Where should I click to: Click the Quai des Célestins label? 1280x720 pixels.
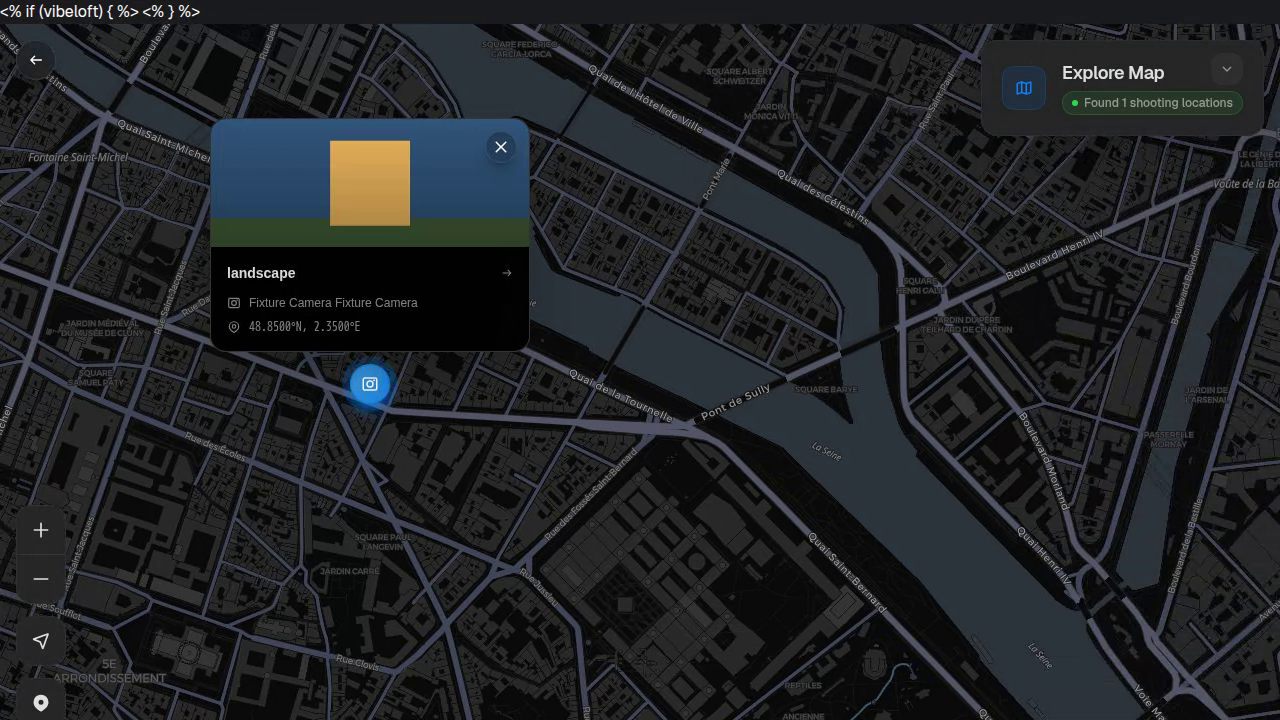(823, 196)
